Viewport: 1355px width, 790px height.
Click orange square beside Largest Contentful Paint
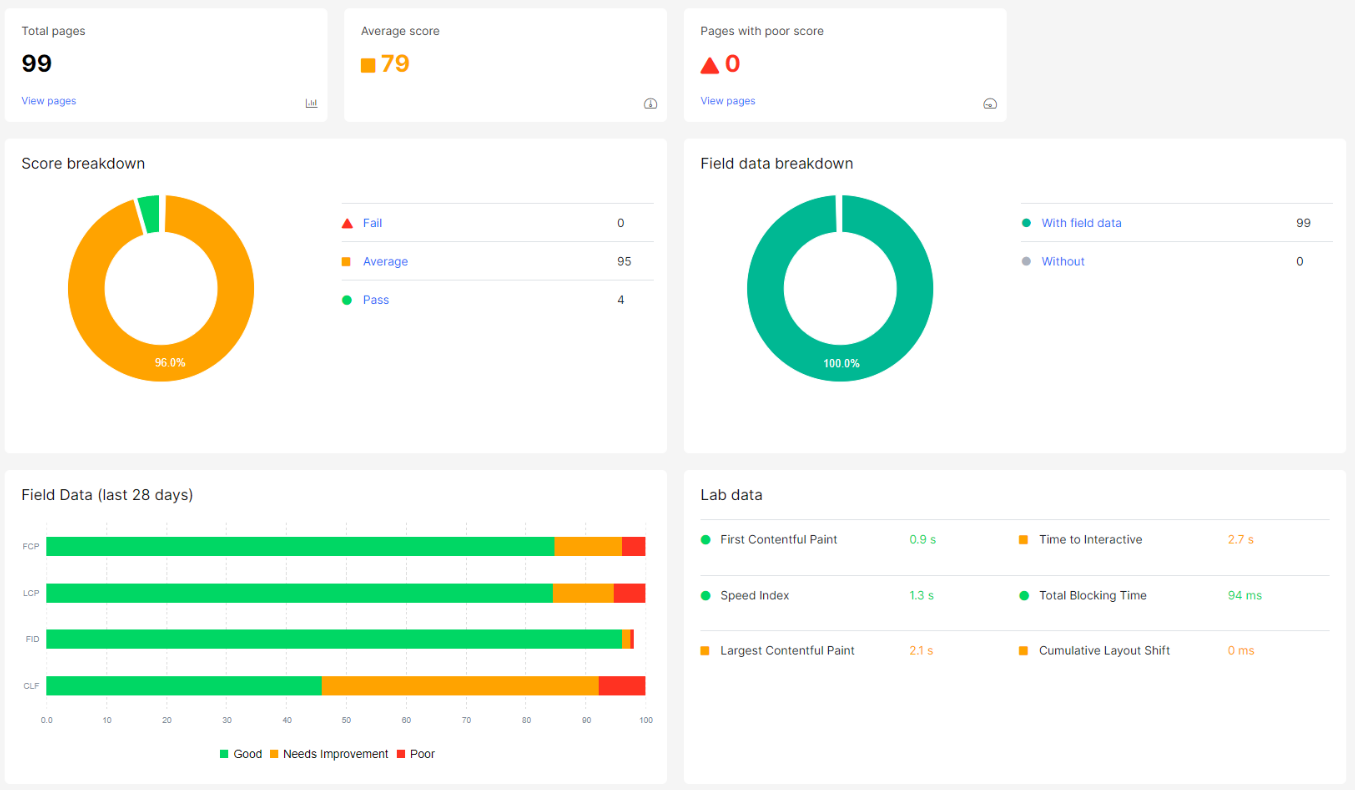[x=705, y=650]
